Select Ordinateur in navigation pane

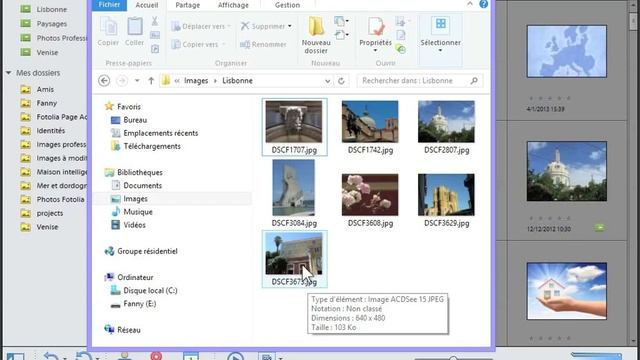[129, 277]
